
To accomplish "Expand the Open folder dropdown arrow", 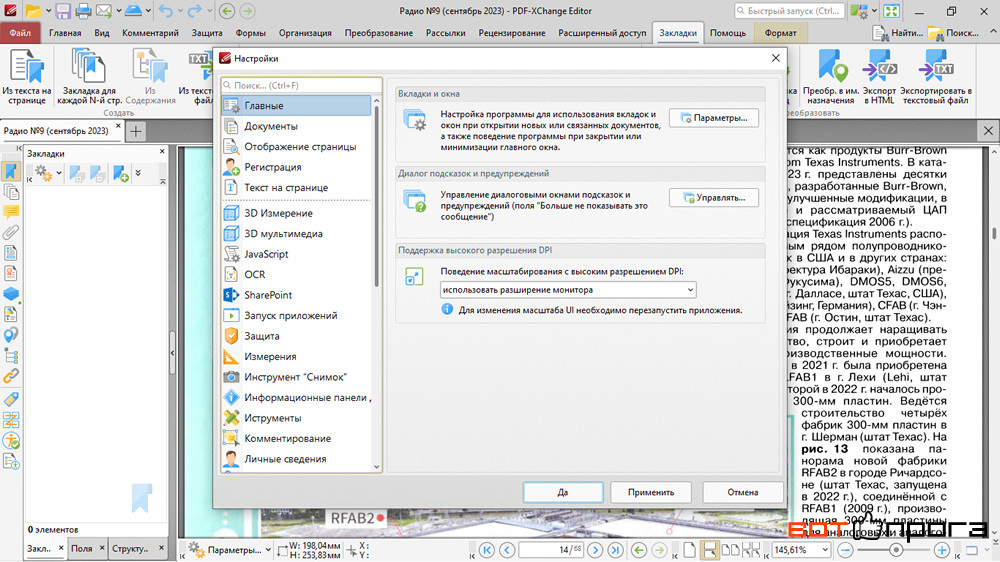I will (48, 11).
